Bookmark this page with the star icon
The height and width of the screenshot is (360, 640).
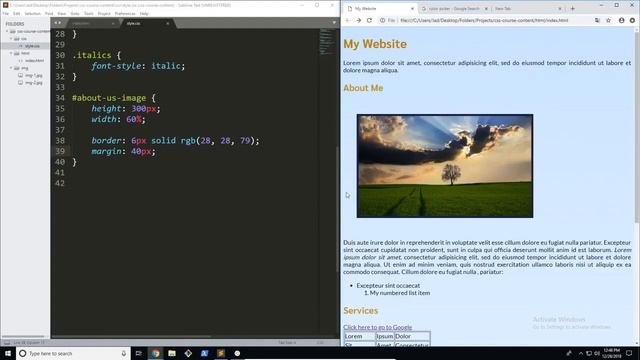[608, 20]
